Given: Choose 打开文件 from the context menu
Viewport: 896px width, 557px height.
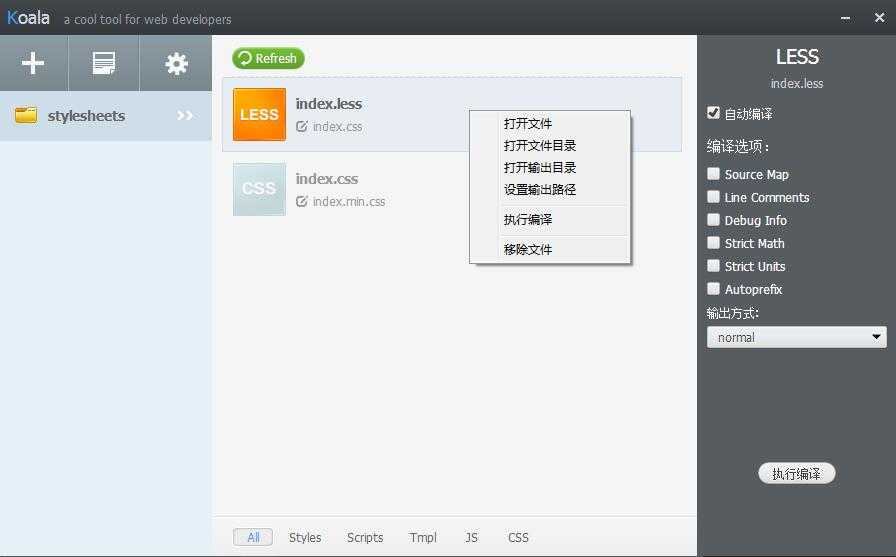Looking at the screenshot, I should click(550, 123).
